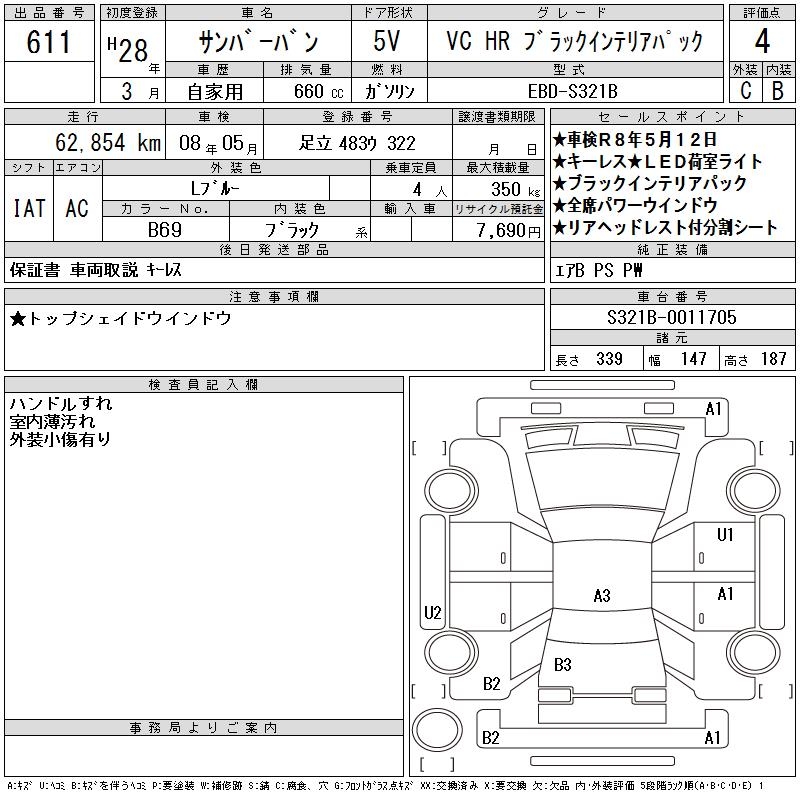The image size is (800, 800).
Task: Click exterior color Lブルー
Action: [215, 189]
